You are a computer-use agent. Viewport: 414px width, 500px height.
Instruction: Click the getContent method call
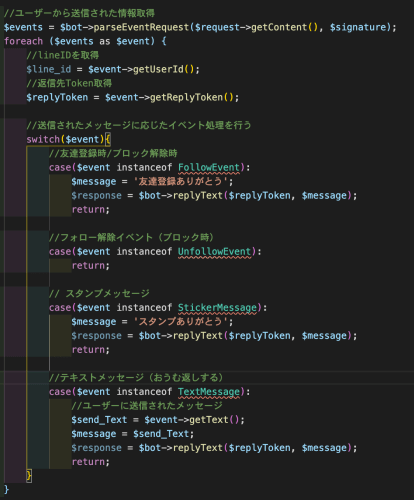click(x=279, y=27)
